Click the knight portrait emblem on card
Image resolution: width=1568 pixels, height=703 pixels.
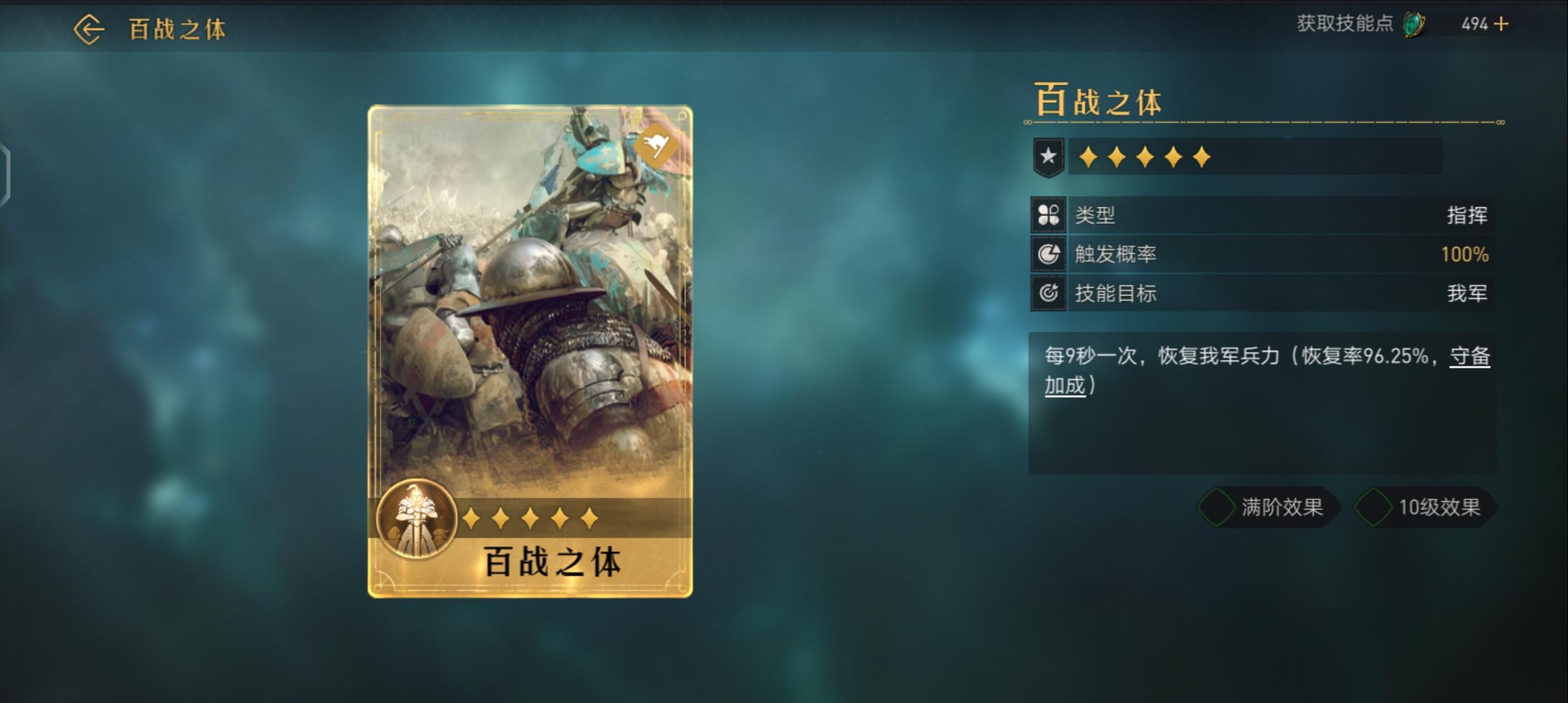[x=417, y=519]
